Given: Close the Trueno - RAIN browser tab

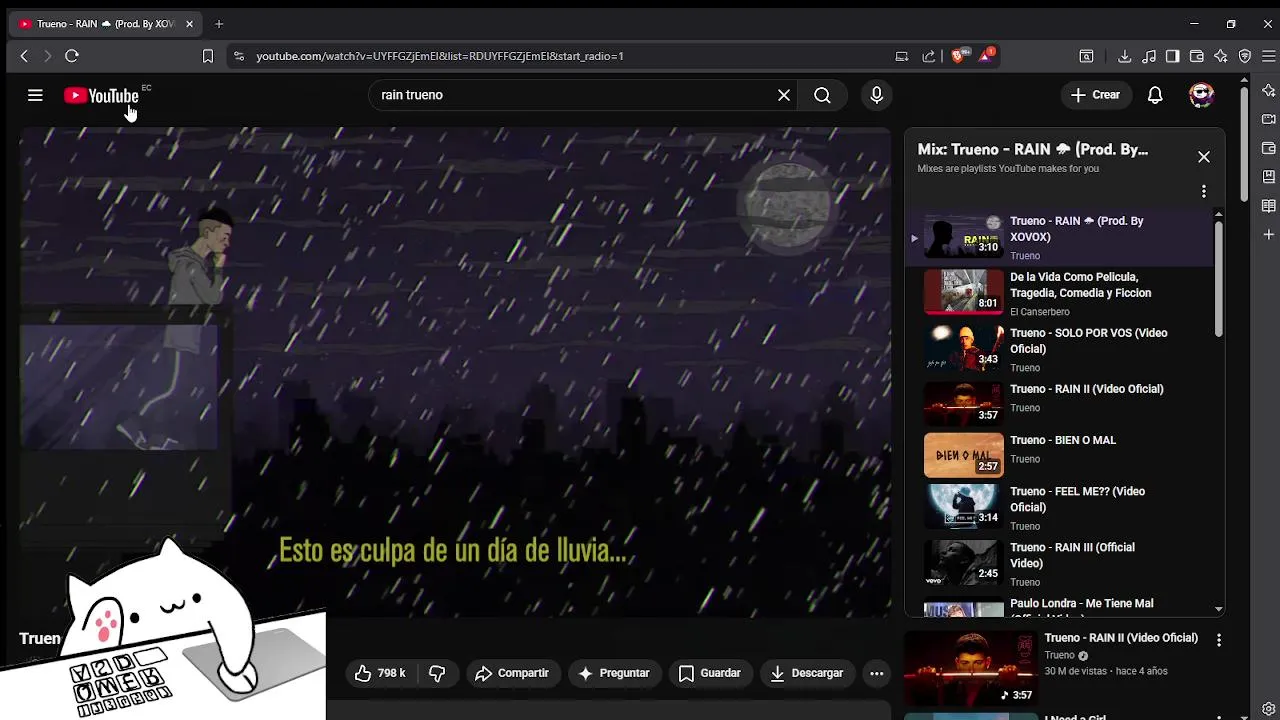Looking at the screenshot, I should (189, 24).
